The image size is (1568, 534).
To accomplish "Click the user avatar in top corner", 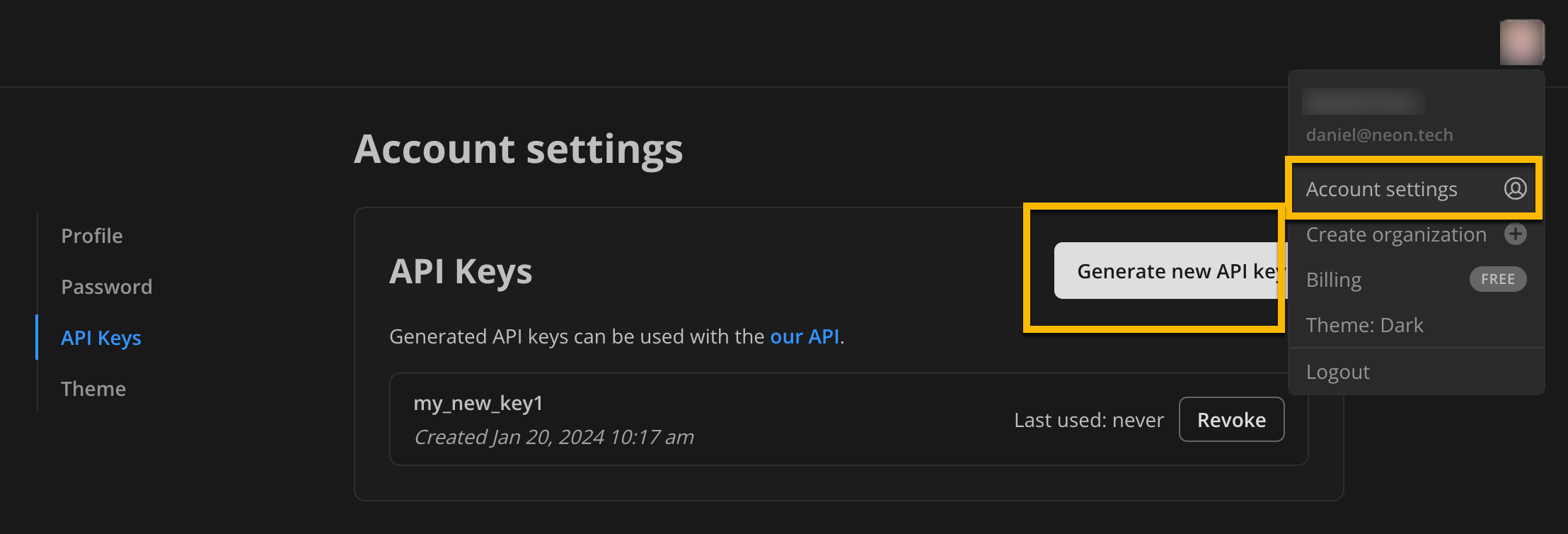I will (x=1521, y=42).
